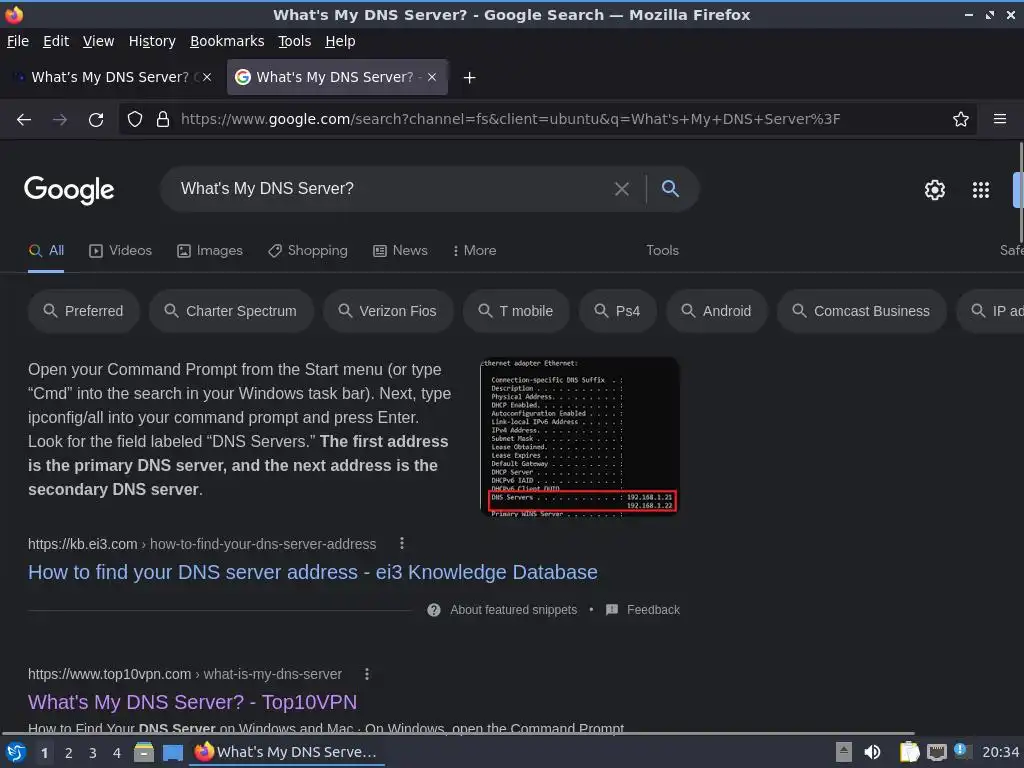Switch to Images results

pyautogui.click(x=210, y=251)
